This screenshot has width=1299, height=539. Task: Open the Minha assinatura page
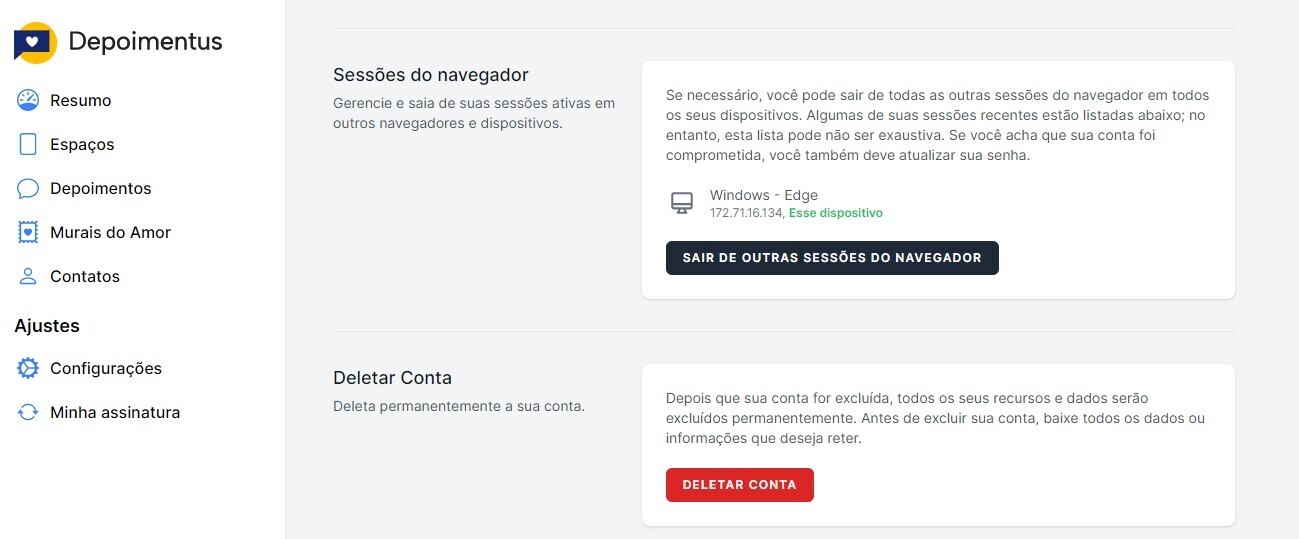tap(115, 412)
